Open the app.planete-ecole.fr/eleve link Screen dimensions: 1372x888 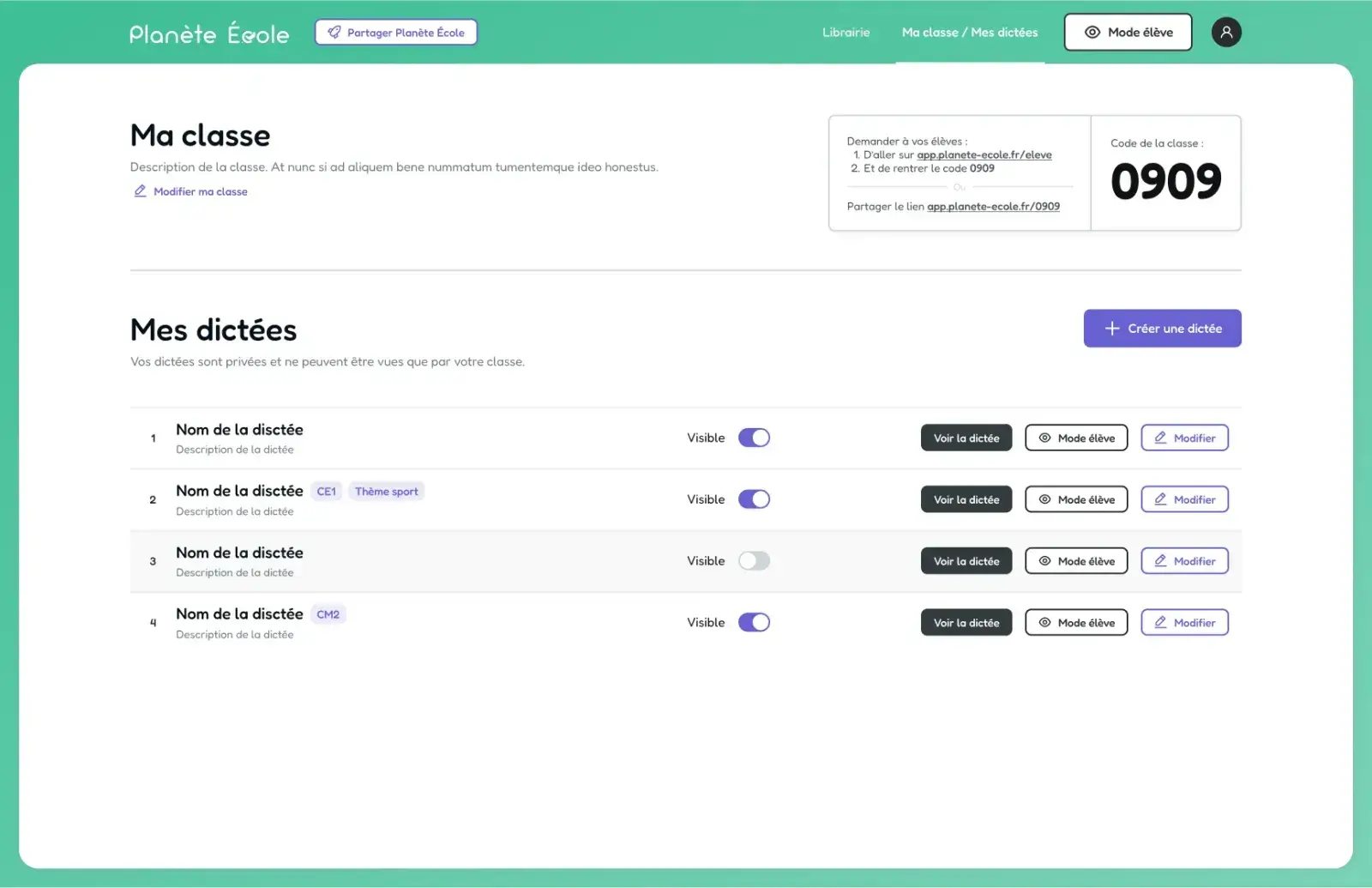pyautogui.click(x=984, y=155)
